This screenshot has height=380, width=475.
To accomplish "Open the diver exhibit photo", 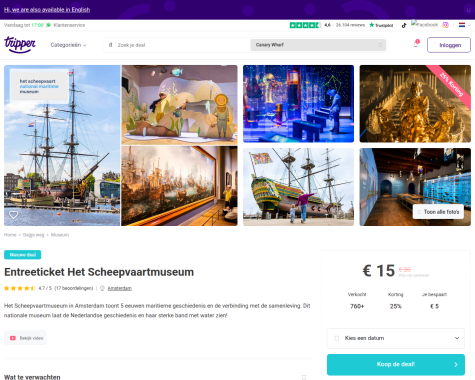I will pos(179,105).
